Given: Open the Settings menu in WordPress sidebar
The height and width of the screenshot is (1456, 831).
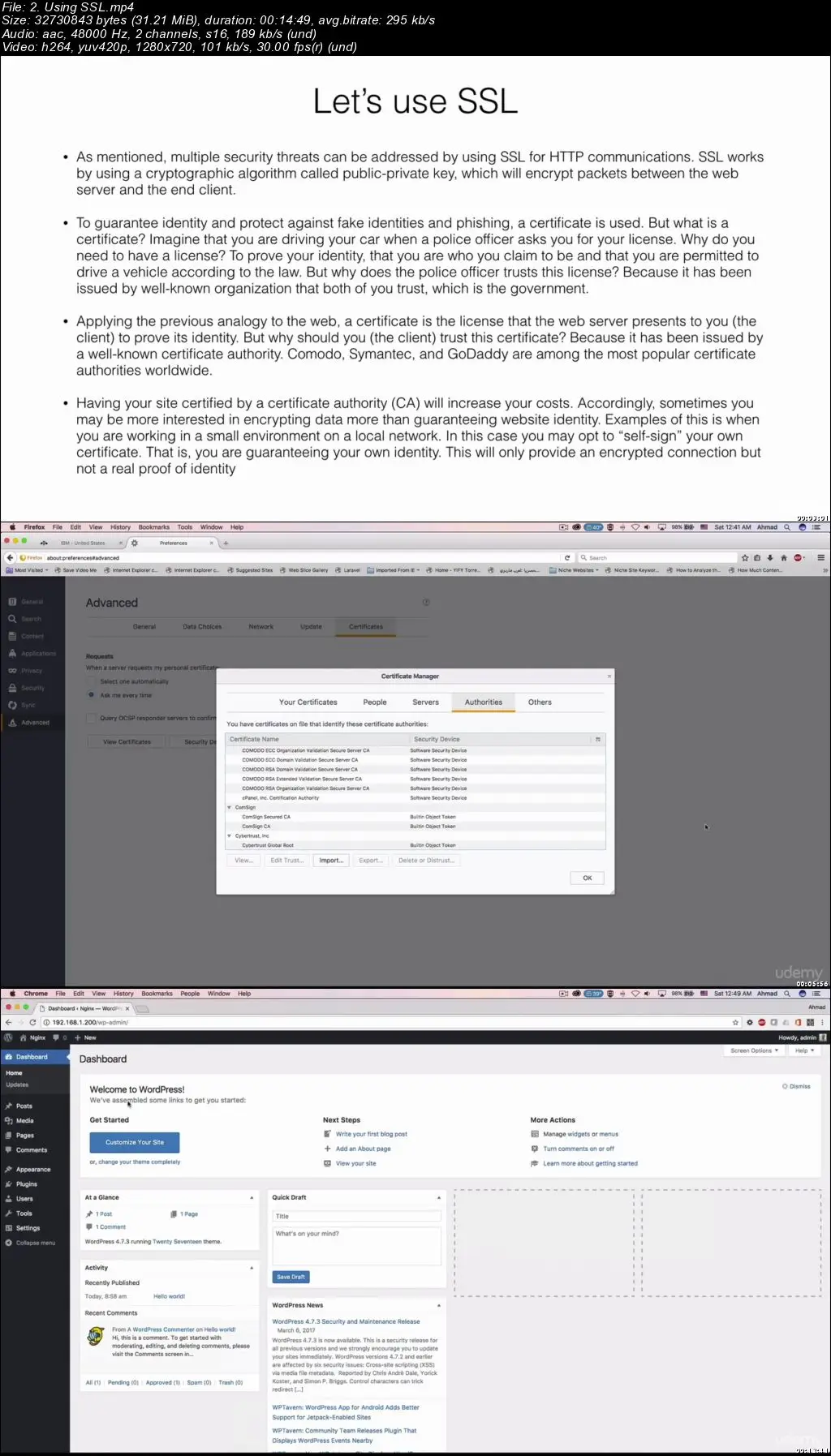Looking at the screenshot, I should (28, 1228).
